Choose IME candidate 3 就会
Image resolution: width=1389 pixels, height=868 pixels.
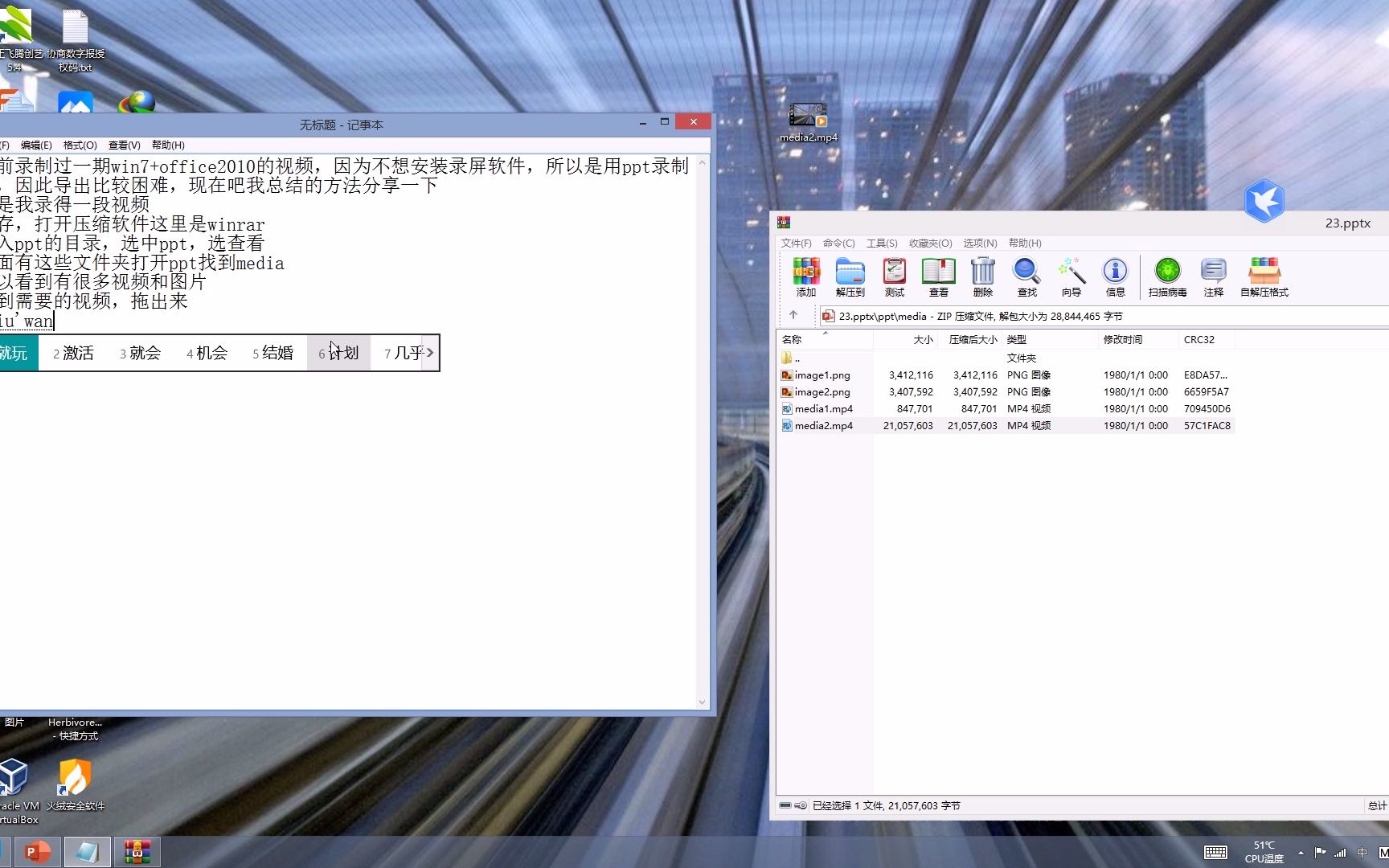(140, 353)
